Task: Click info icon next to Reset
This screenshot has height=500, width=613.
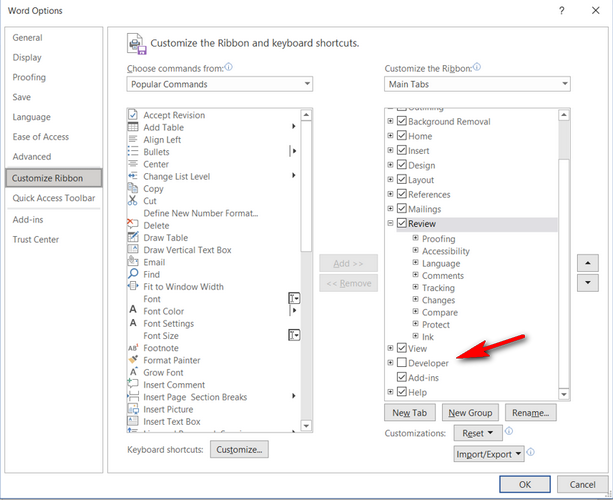Action: point(509,431)
